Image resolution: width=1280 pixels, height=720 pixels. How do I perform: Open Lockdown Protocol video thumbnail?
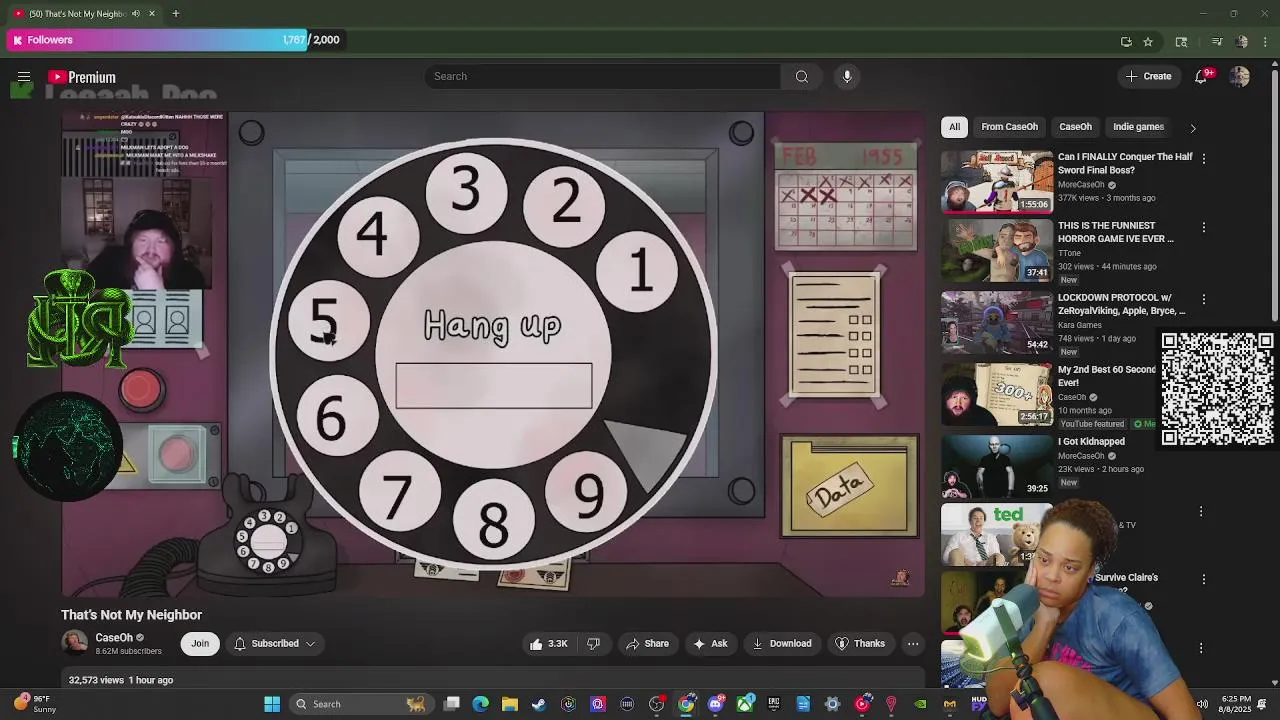[x=997, y=322]
